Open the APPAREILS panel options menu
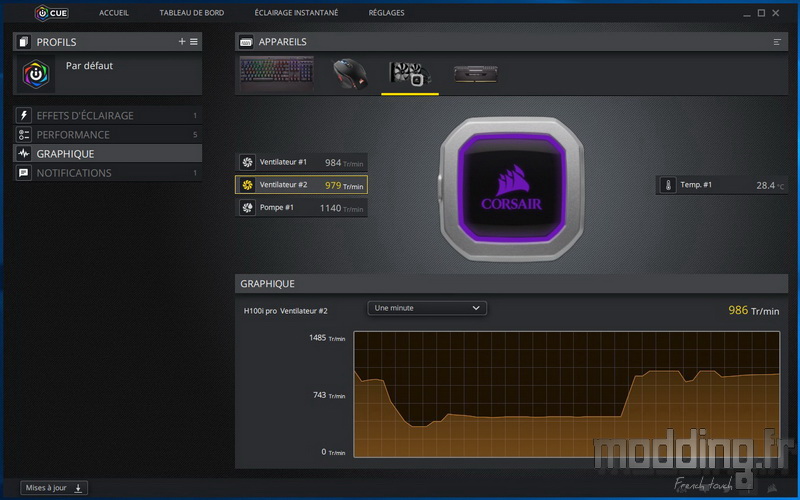Screen dimensions: 800x500 [x=777, y=42]
